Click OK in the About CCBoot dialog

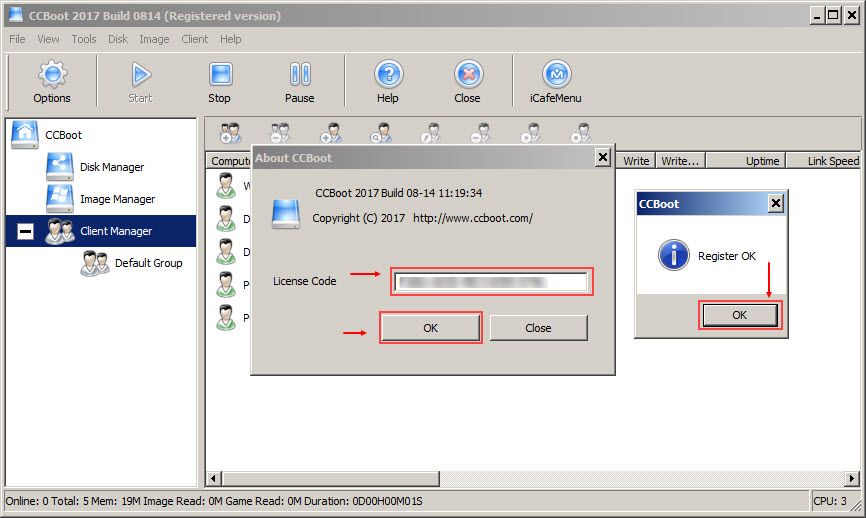430,328
